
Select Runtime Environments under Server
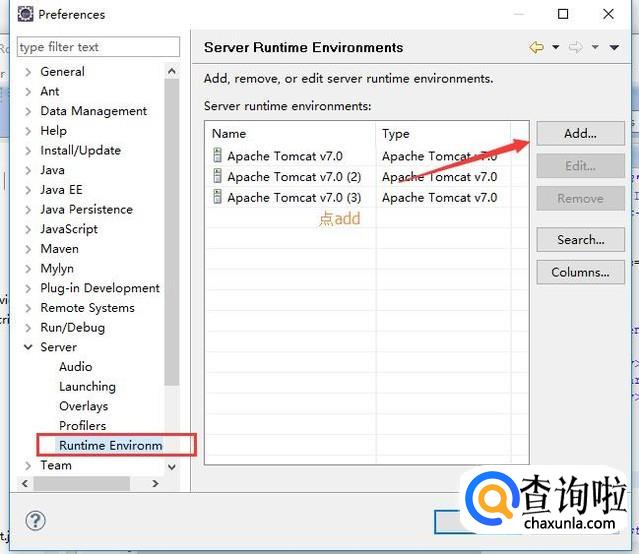pos(110,445)
